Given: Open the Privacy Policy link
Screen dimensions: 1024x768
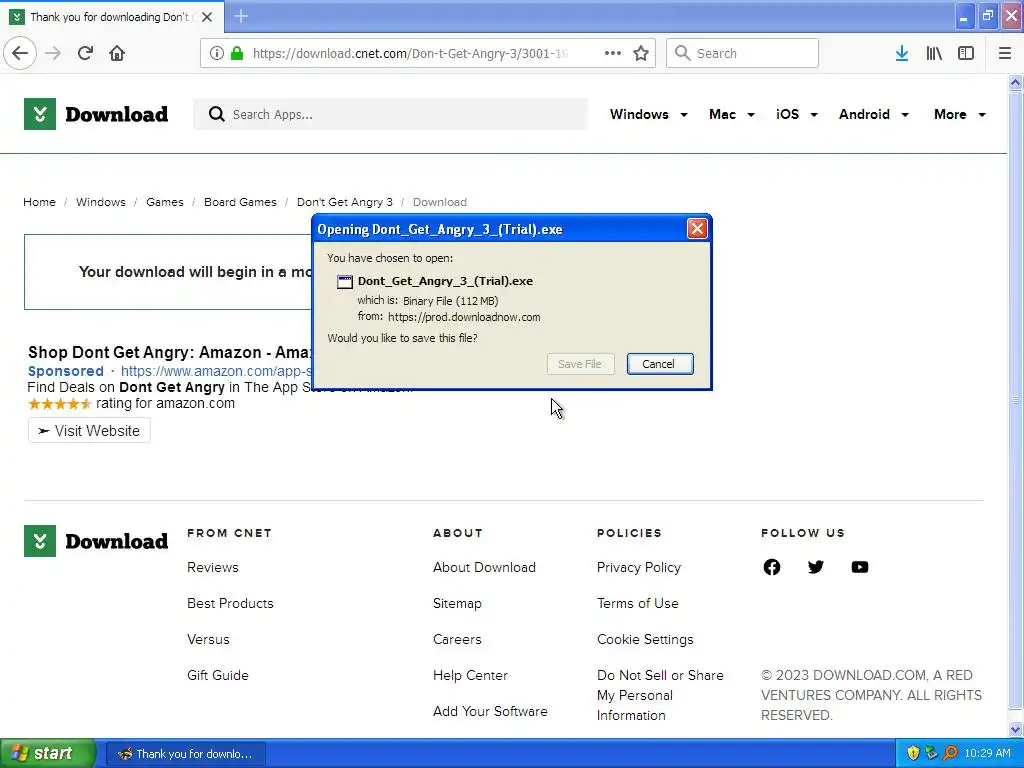Looking at the screenshot, I should [639, 567].
